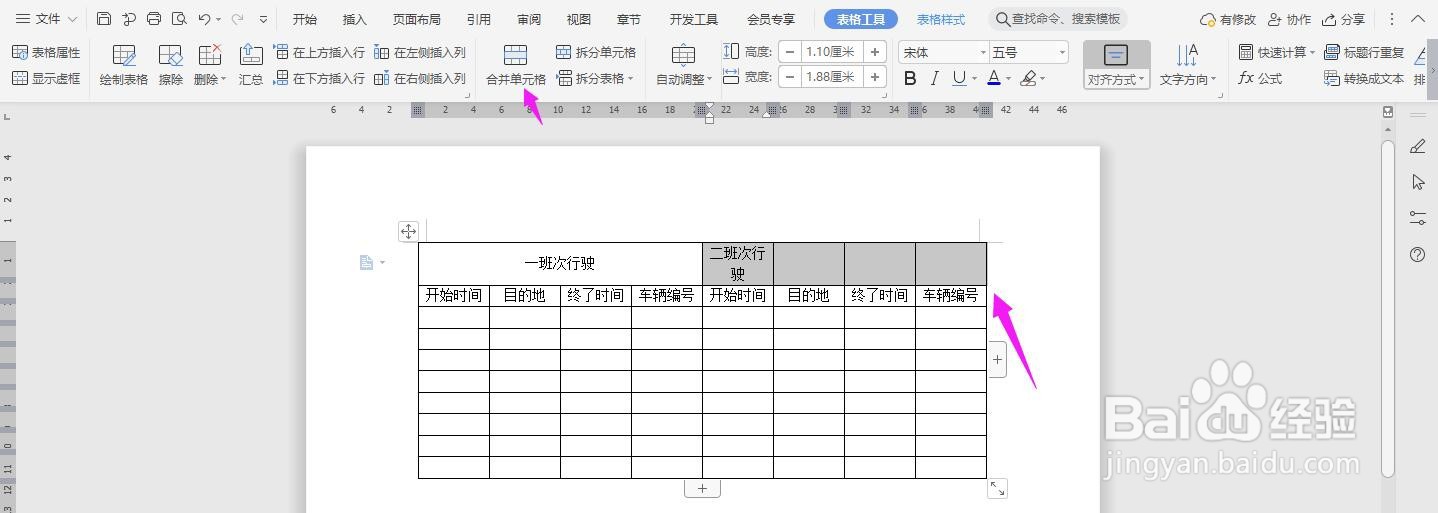
Task: Click the help question mark in sidebar
Action: pos(1417,254)
